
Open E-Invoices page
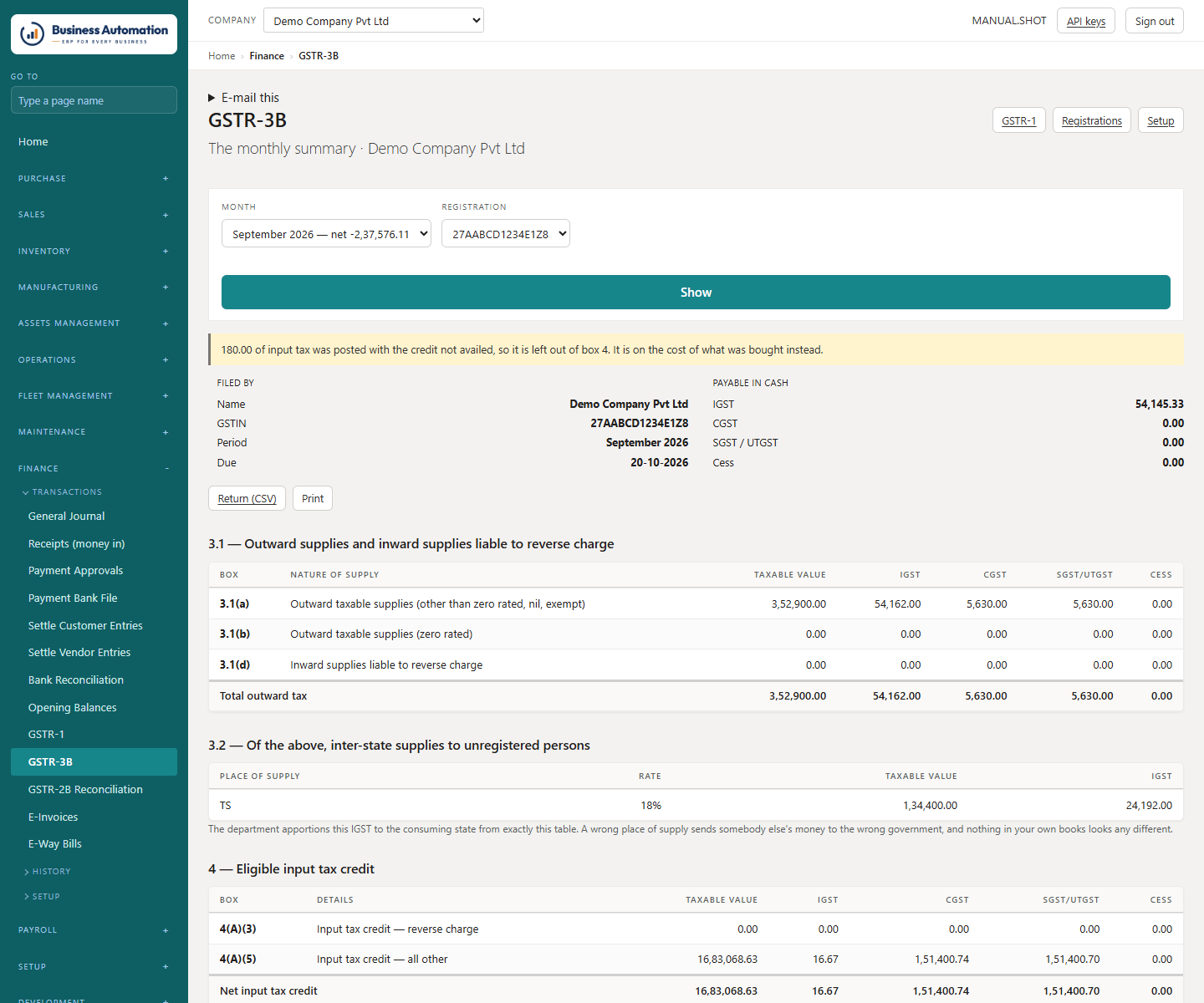[x=94, y=817]
